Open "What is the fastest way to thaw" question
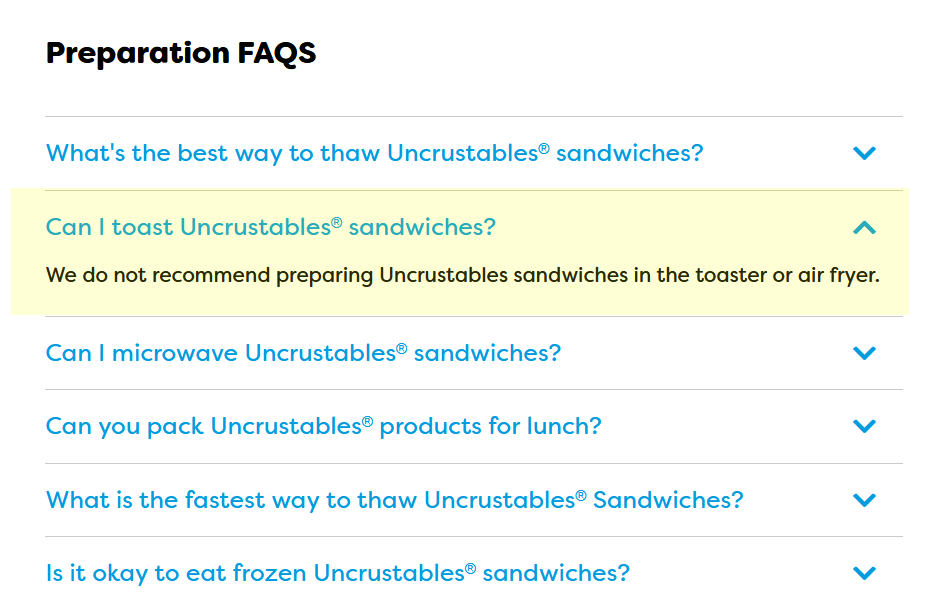Viewport: 931px width, 603px height. (x=394, y=500)
